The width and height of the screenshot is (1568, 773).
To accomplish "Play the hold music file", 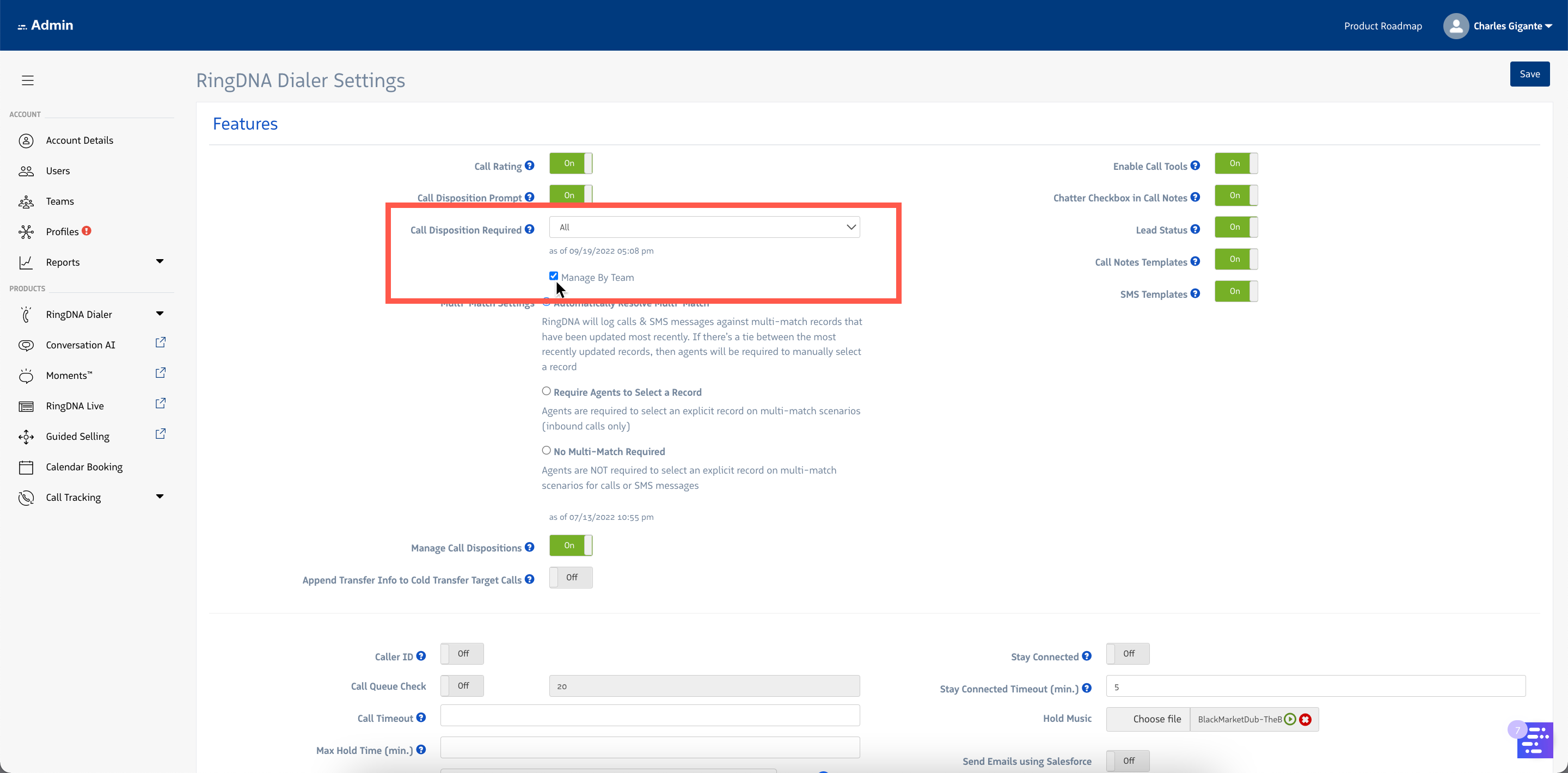I will click(x=1290, y=720).
